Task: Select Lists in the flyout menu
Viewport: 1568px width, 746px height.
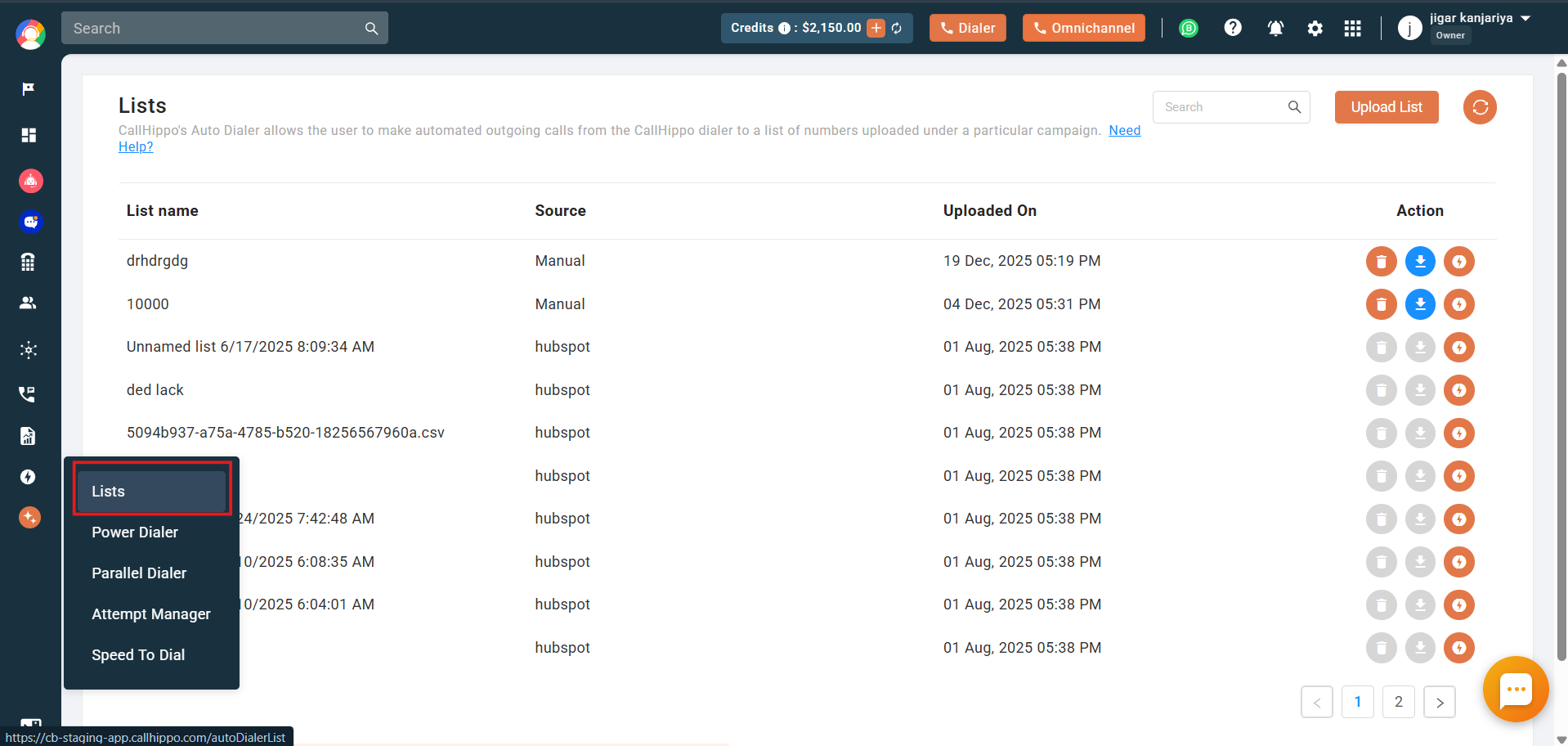Action: click(151, 492)
